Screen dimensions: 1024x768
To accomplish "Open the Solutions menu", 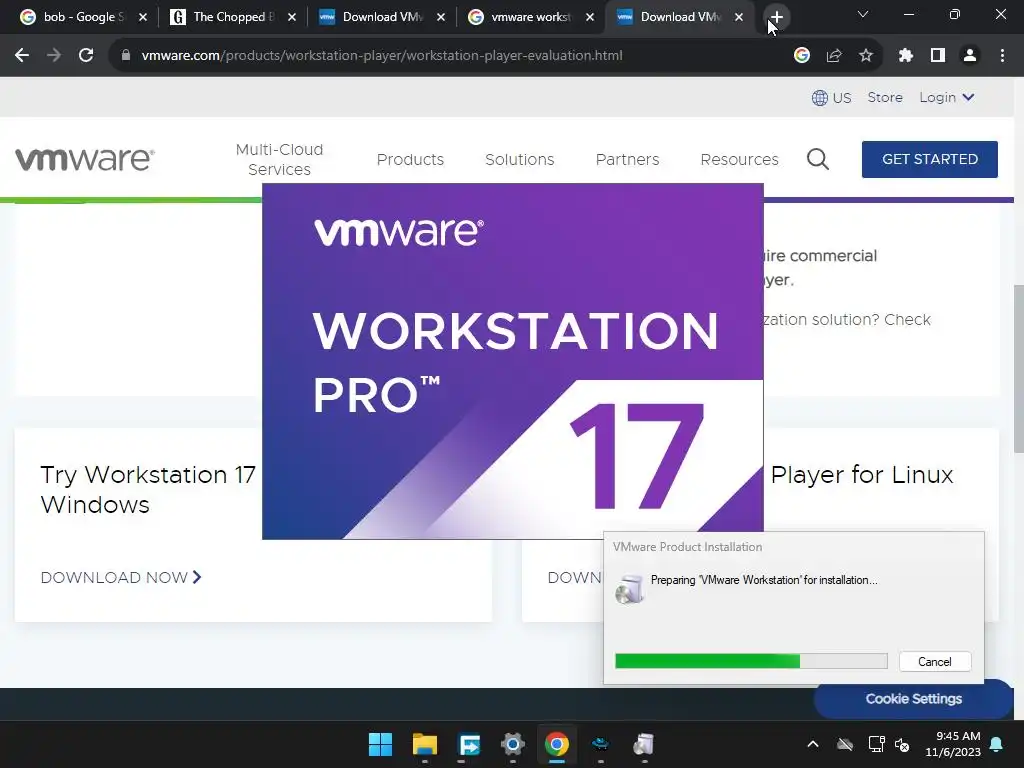I will [519, 159].
